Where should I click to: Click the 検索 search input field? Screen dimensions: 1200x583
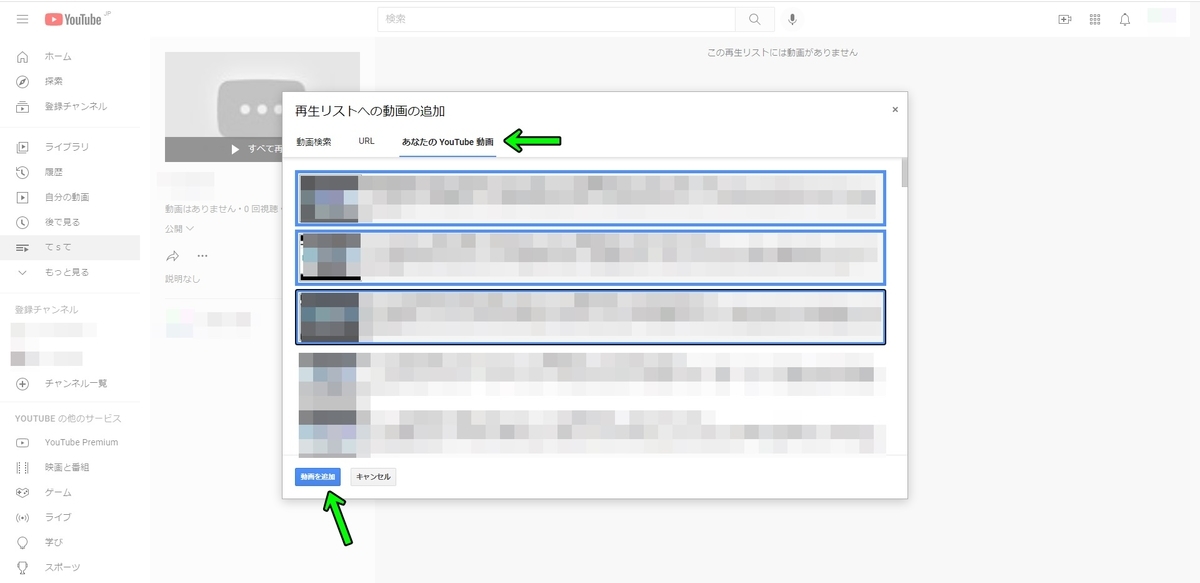(x=550, y=18)
